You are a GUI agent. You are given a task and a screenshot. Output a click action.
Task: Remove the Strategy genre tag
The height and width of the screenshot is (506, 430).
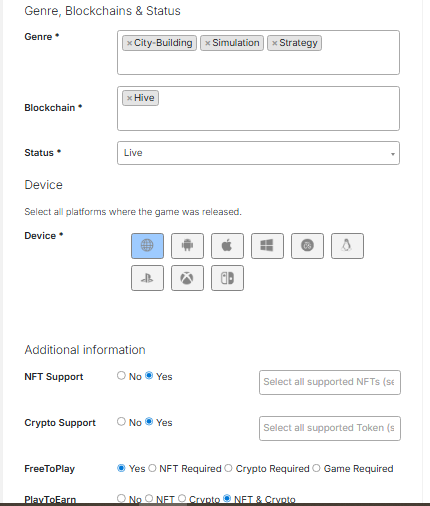click(274, 43)
